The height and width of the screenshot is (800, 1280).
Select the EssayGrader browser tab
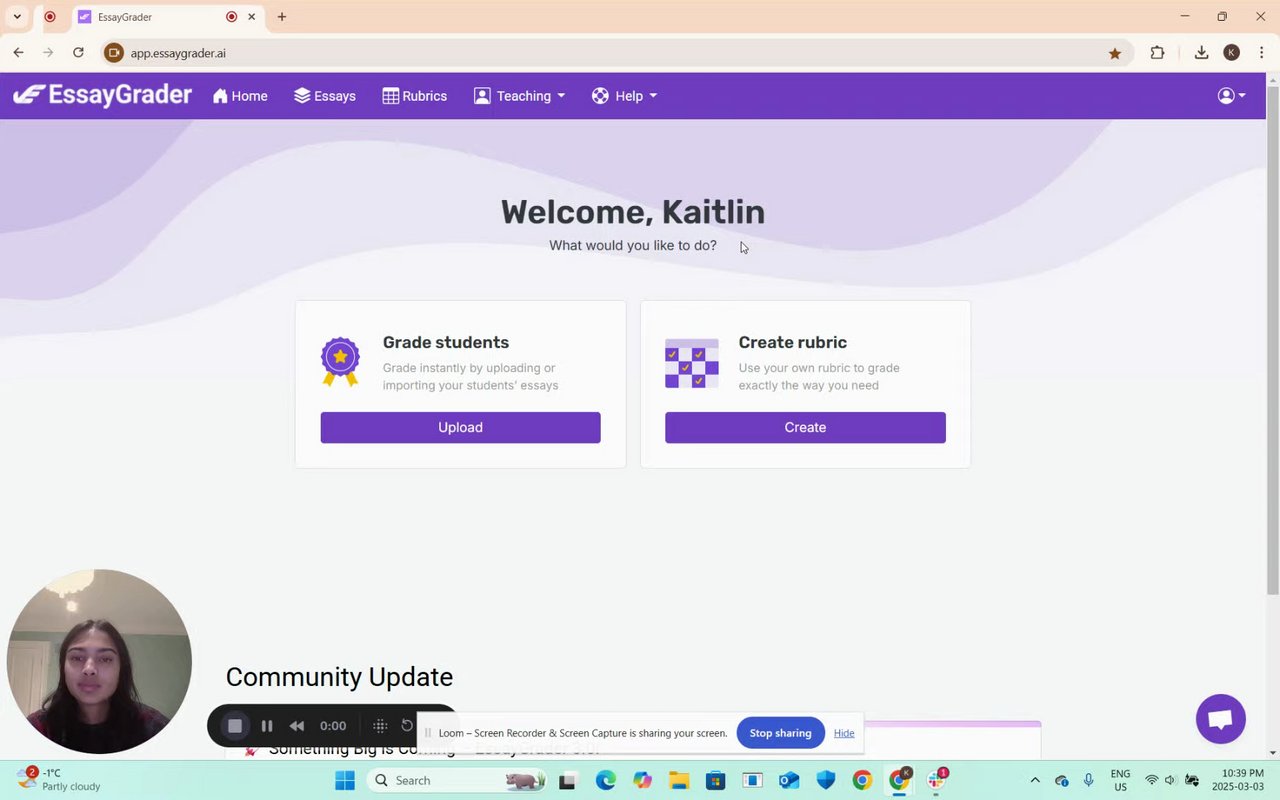(x=168, y=17)
